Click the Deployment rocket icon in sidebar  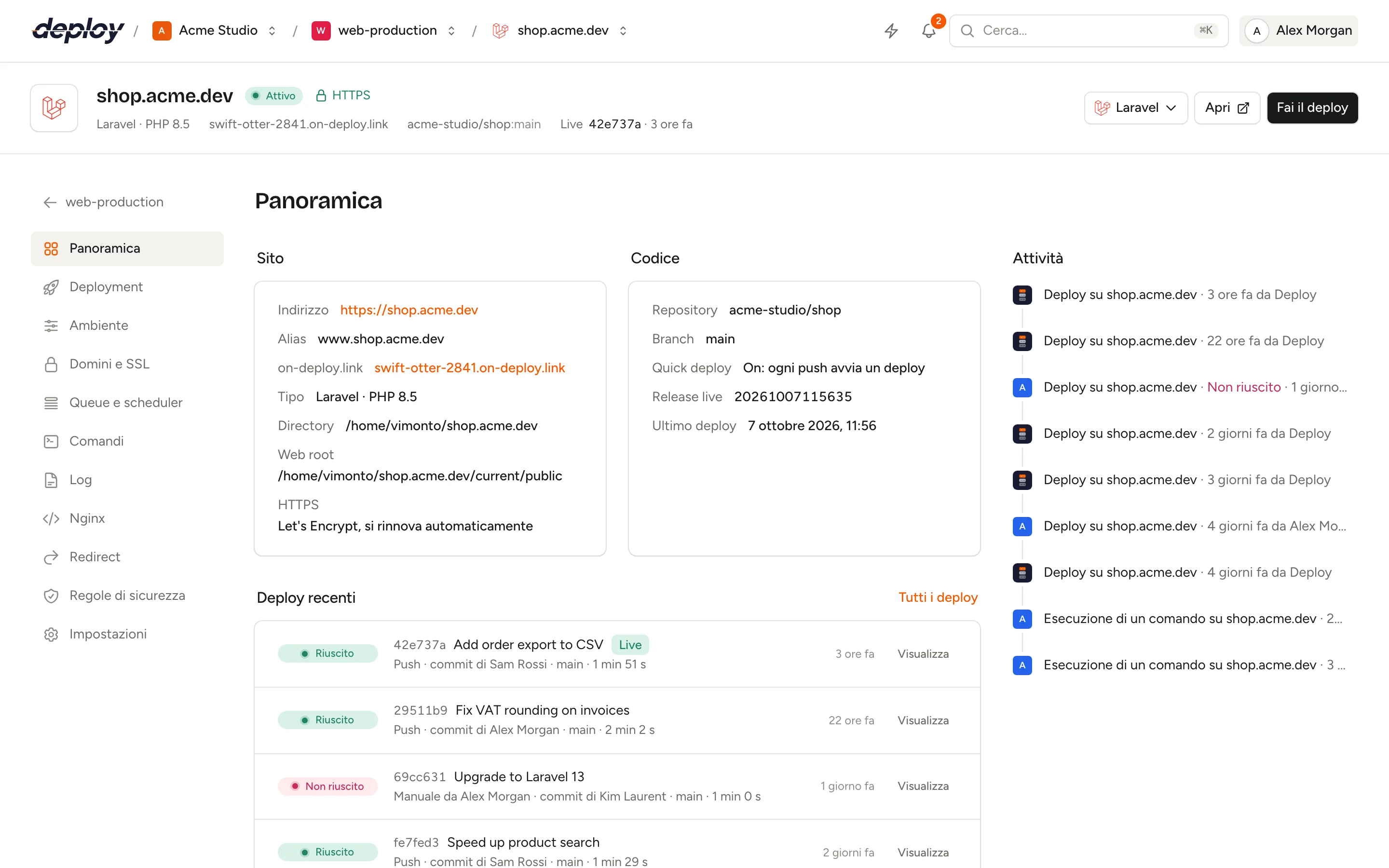[x=51, y=287]
